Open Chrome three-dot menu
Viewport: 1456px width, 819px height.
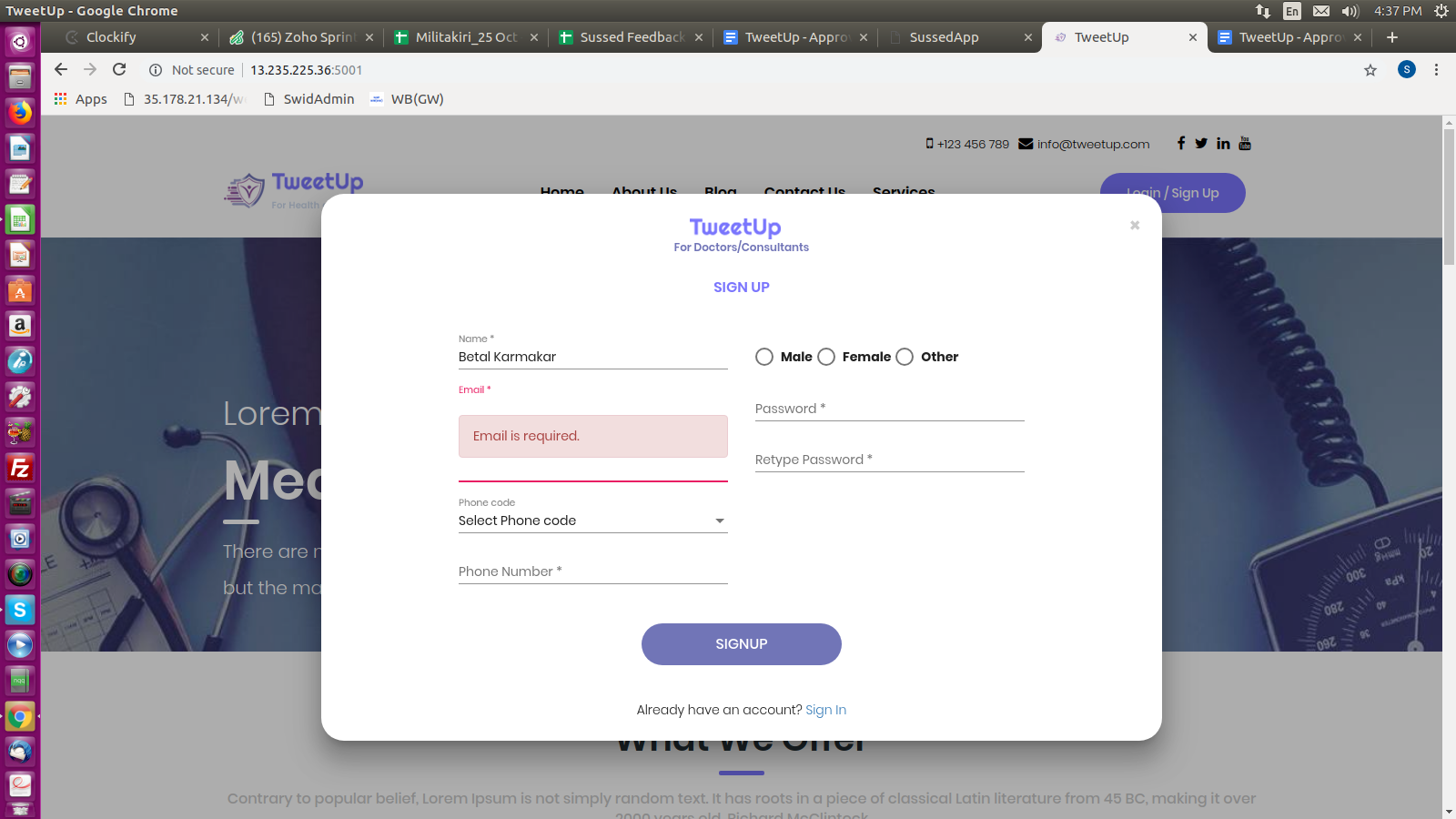click(1437, 69)
